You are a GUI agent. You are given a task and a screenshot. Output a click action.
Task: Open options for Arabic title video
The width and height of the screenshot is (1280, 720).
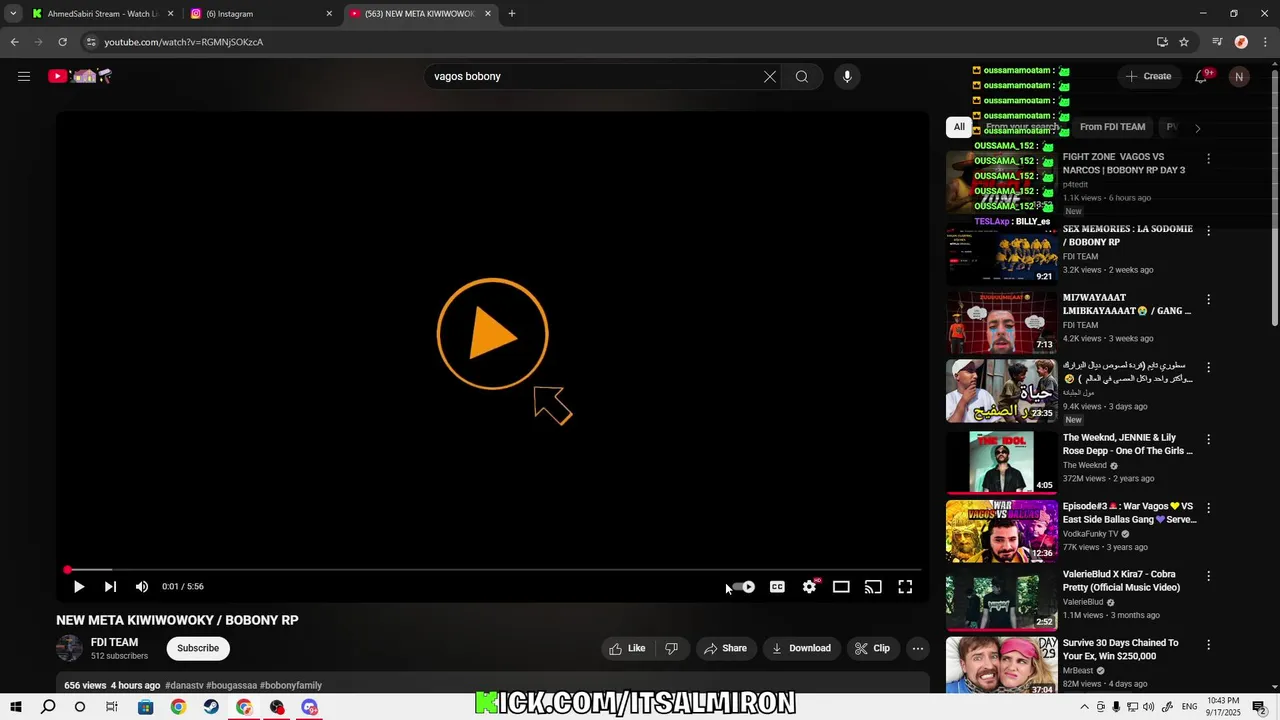coord(1208,368)
